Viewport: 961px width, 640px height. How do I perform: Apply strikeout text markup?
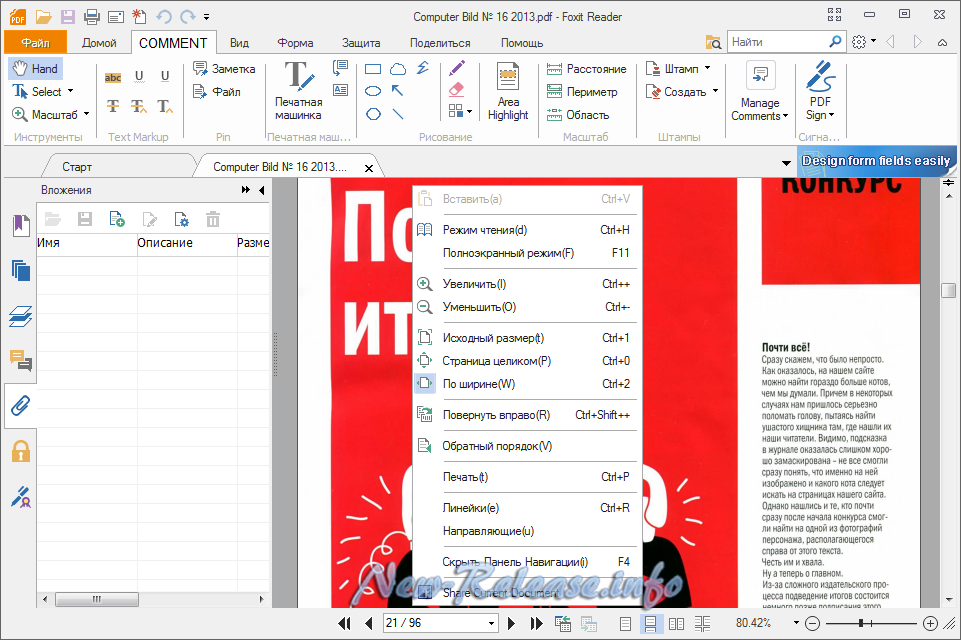tap(113, 106)
